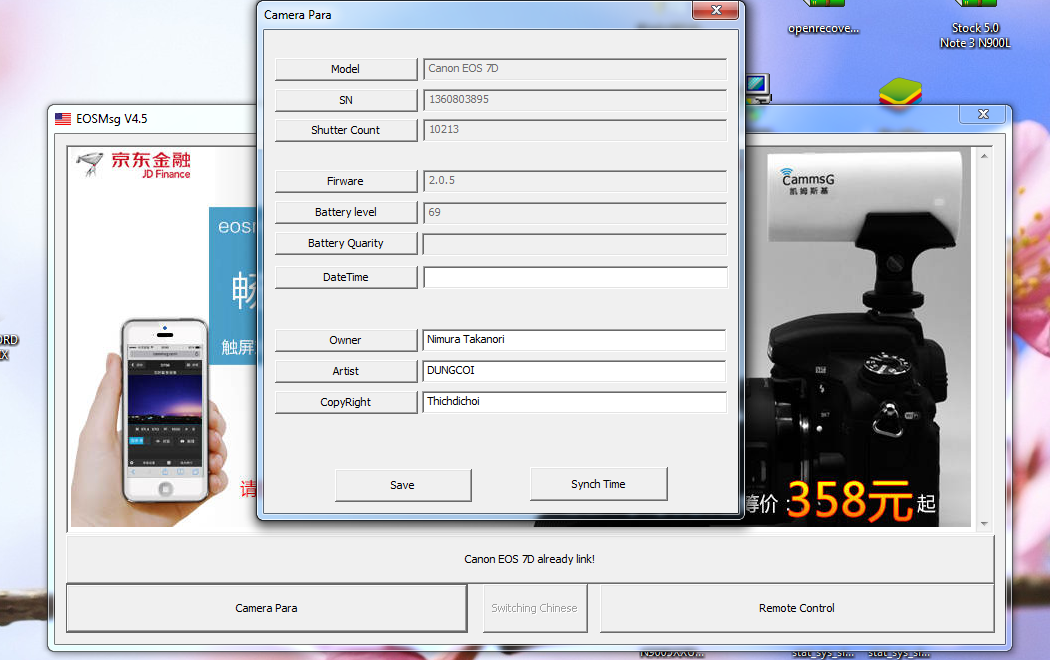
Task: Click the Artist label button
Action: click(346, 371)
